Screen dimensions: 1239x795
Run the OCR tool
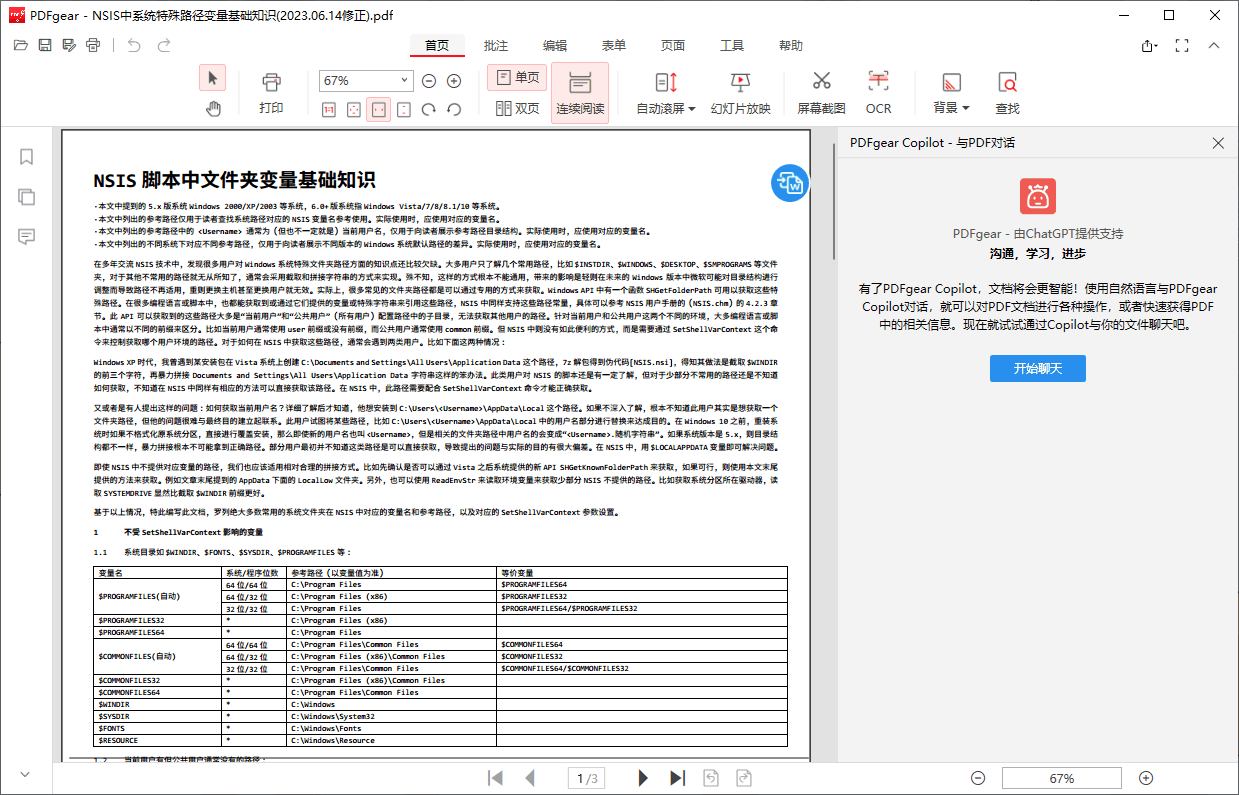pos(878,89)
